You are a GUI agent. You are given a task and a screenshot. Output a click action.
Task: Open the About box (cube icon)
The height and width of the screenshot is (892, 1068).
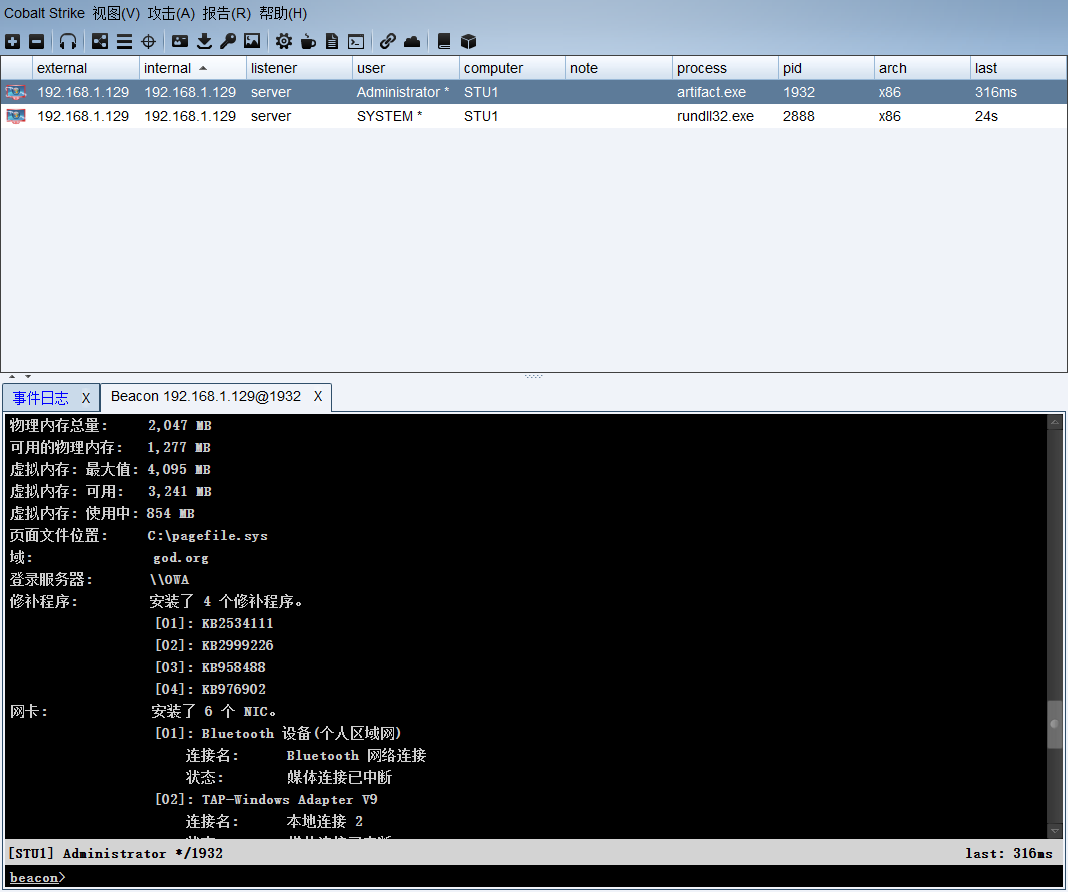[x=469, y=42]
